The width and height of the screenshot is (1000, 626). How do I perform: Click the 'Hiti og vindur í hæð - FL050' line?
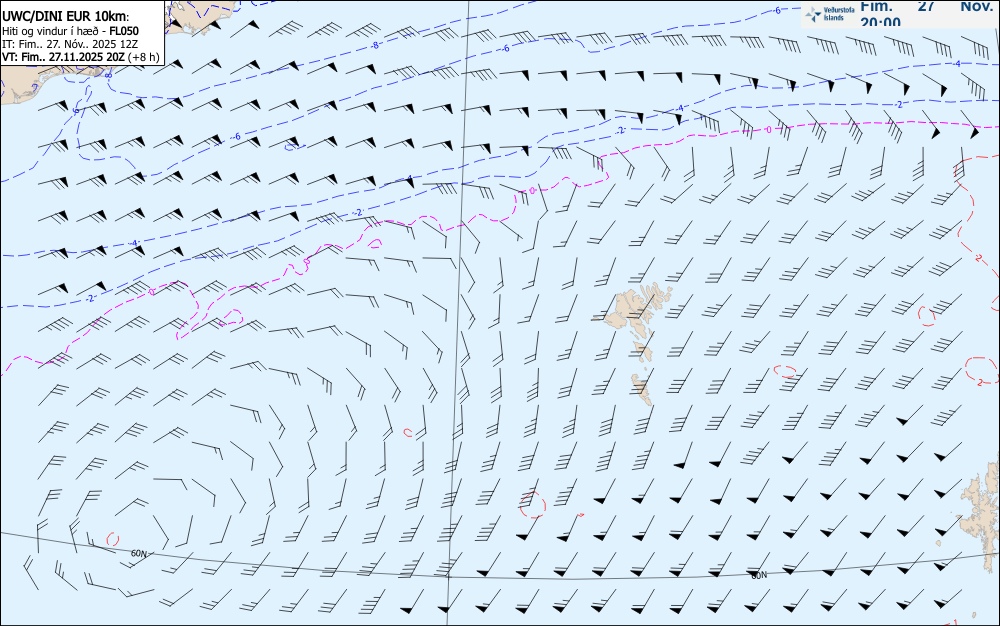click(x=70, y=31)
